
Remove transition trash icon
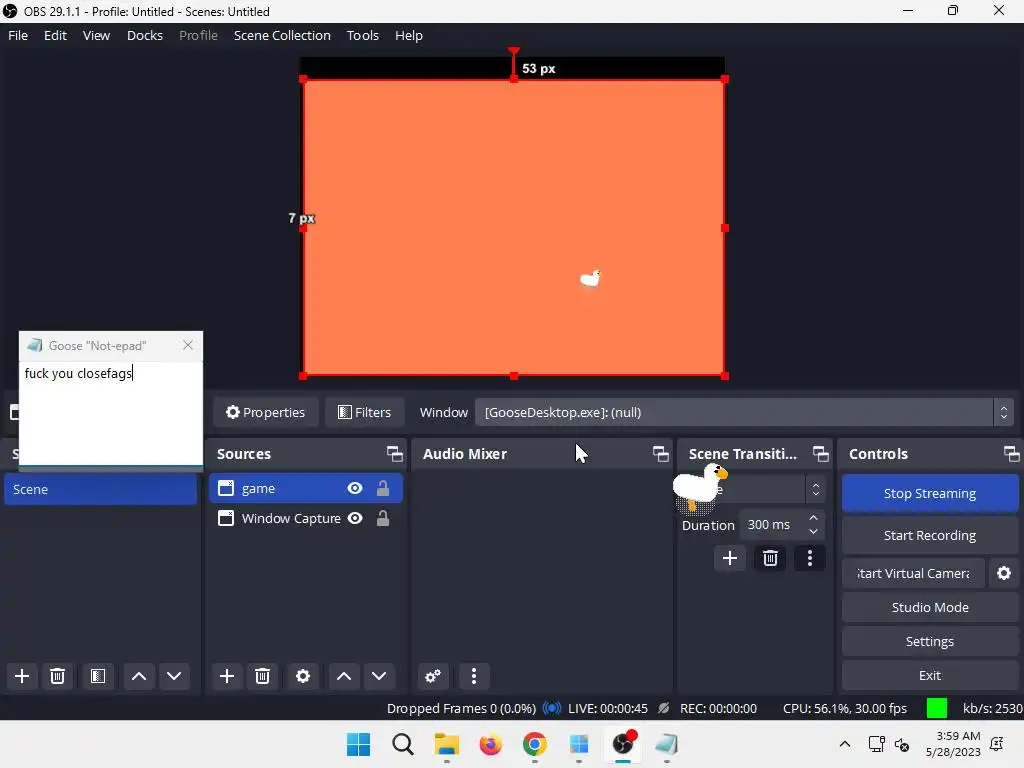coord(770,558)
